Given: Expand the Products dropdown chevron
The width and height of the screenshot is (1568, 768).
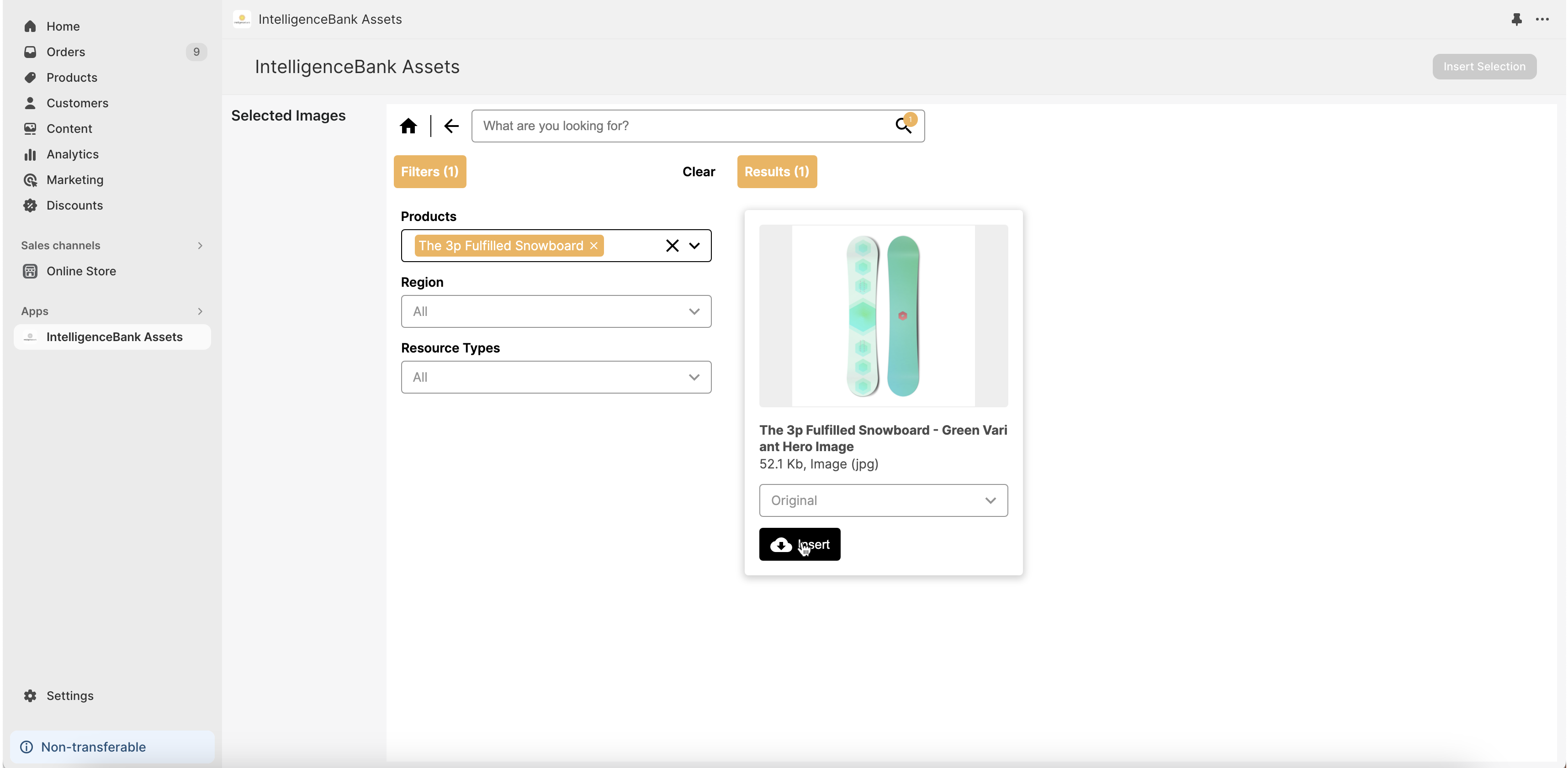Looking at the screenshot, I should click(x=694, y=246).
